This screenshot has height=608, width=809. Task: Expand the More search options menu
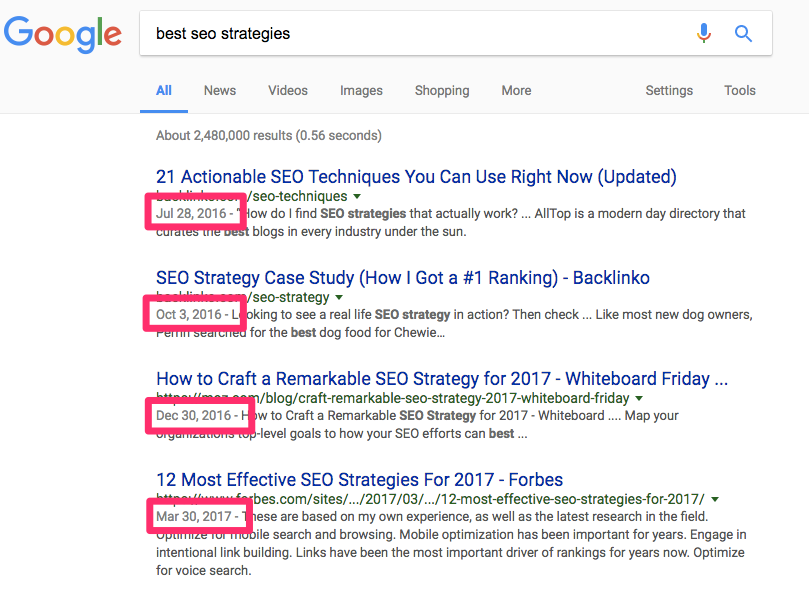point(516,90)
